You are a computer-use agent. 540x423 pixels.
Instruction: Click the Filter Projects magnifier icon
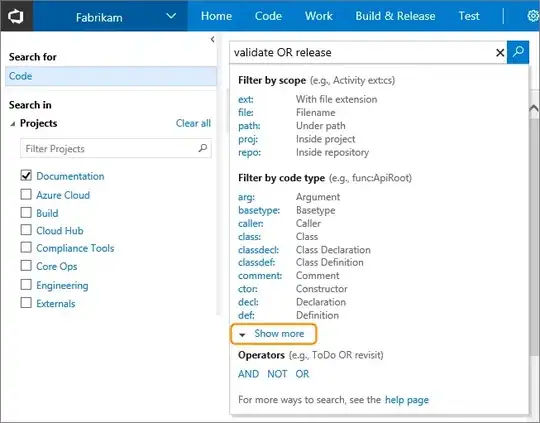[203, 148]
